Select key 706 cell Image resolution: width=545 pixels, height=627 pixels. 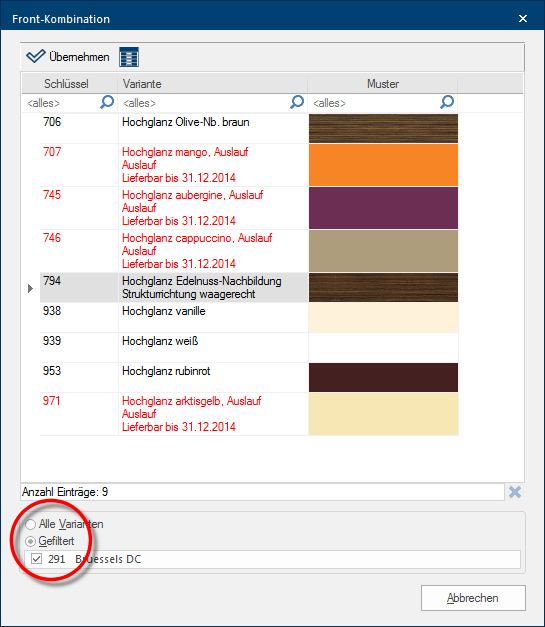[x=79, y=128]
